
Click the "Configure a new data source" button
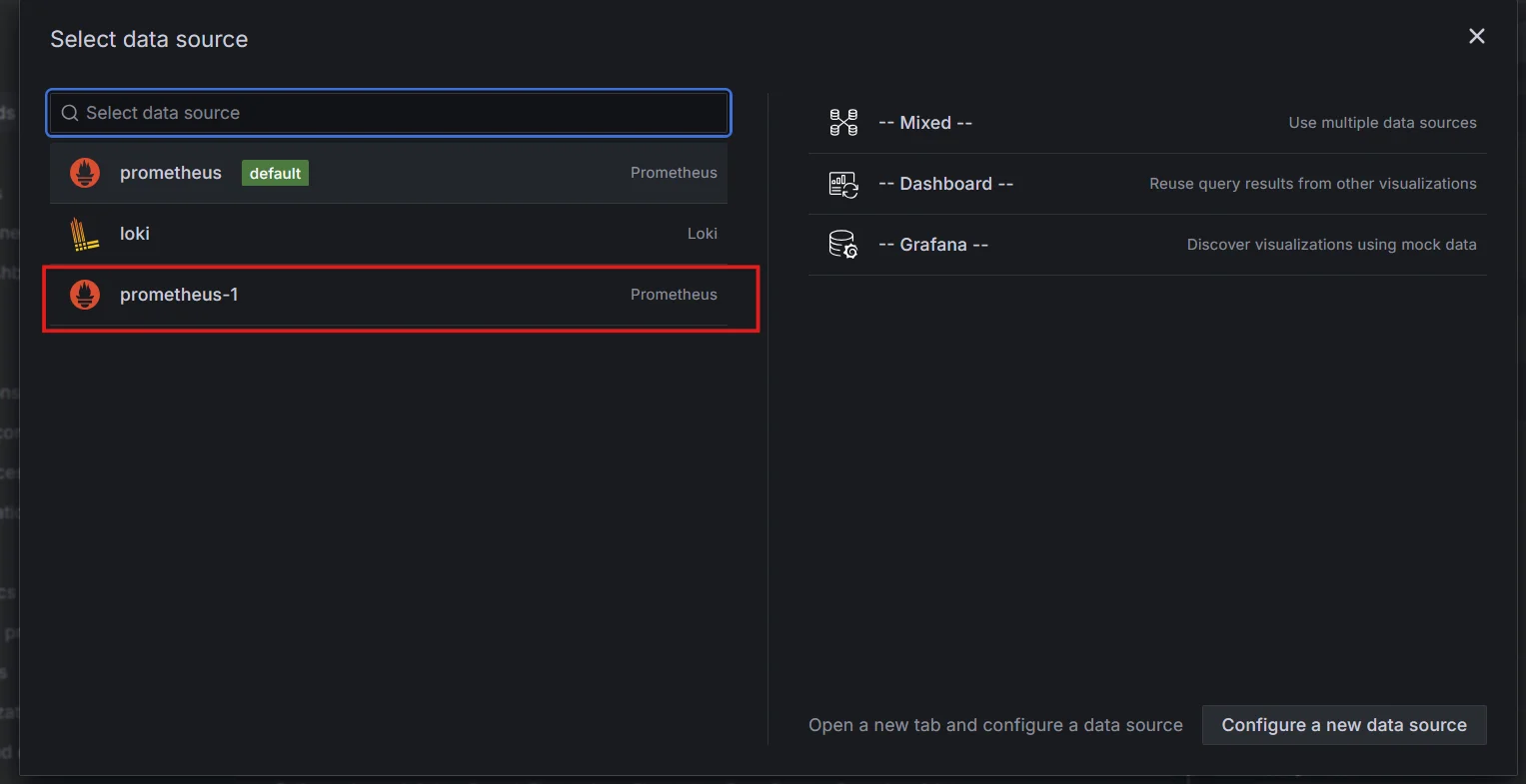(1344, 725)
